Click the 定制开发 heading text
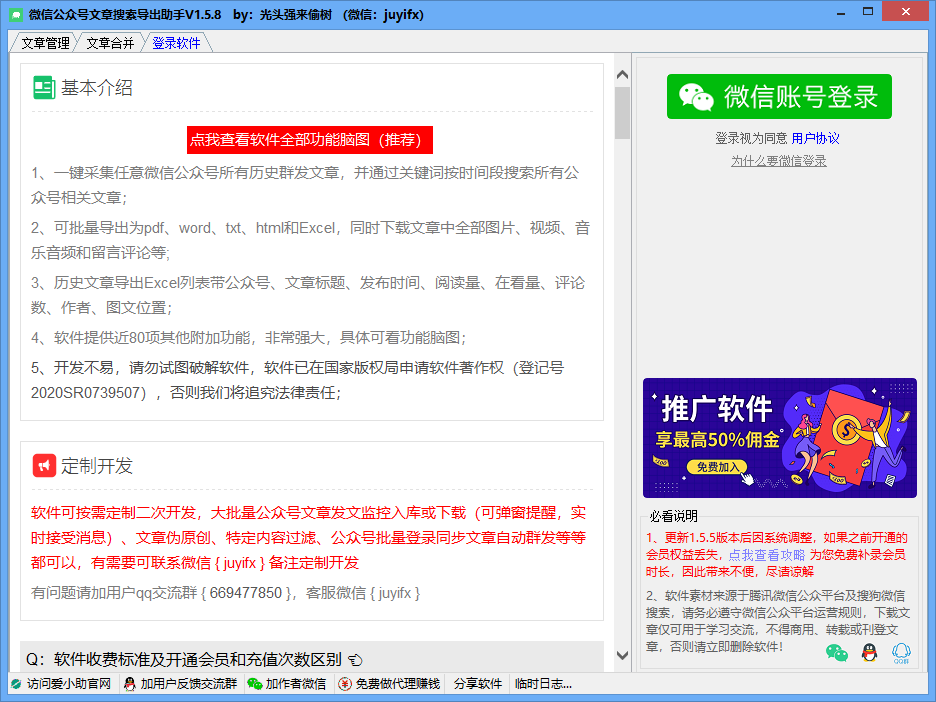The image size is (936, 702). (97, 466)
